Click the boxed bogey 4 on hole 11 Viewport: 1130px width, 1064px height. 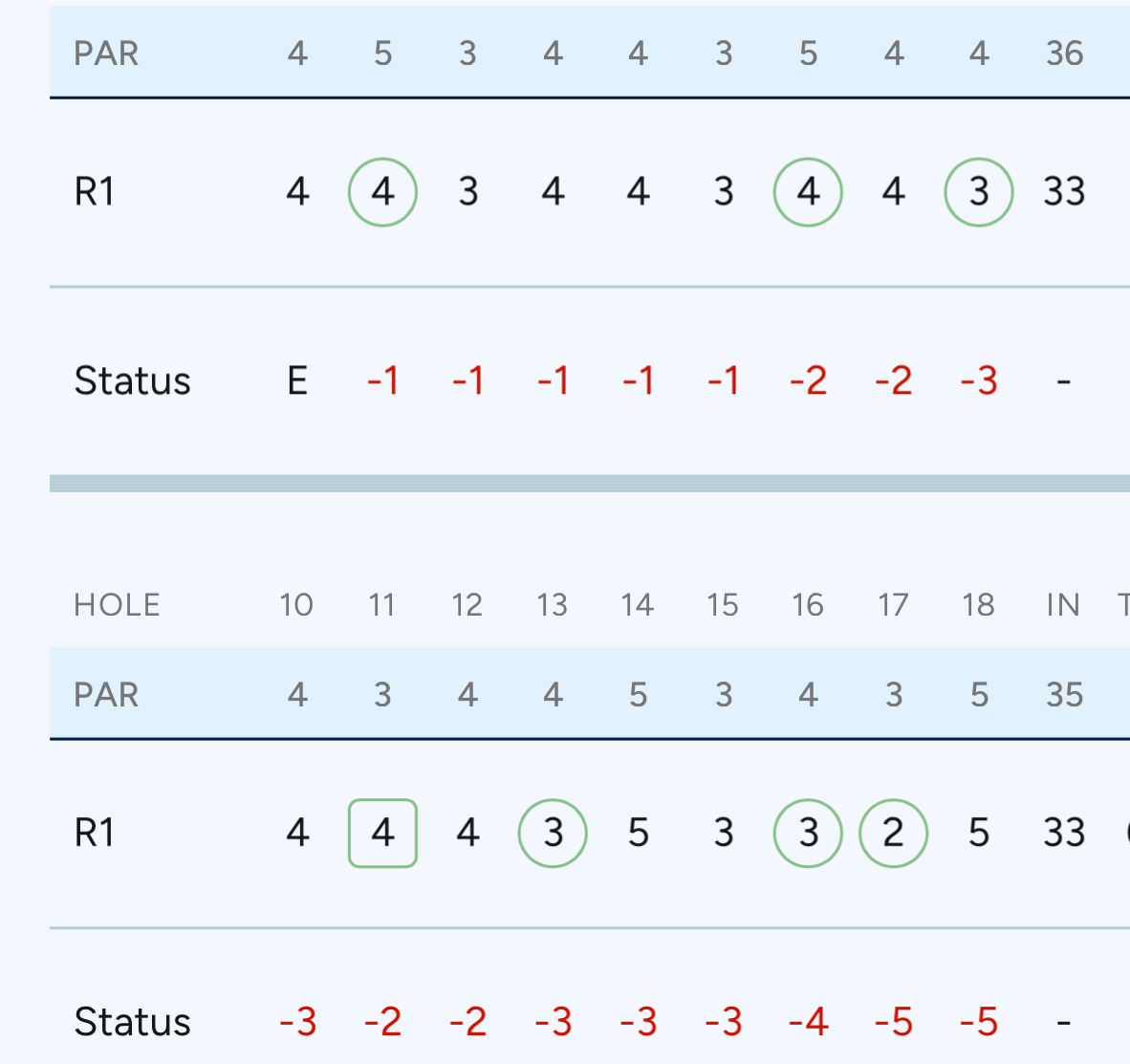pyautogui.click(x=382, y=833)
